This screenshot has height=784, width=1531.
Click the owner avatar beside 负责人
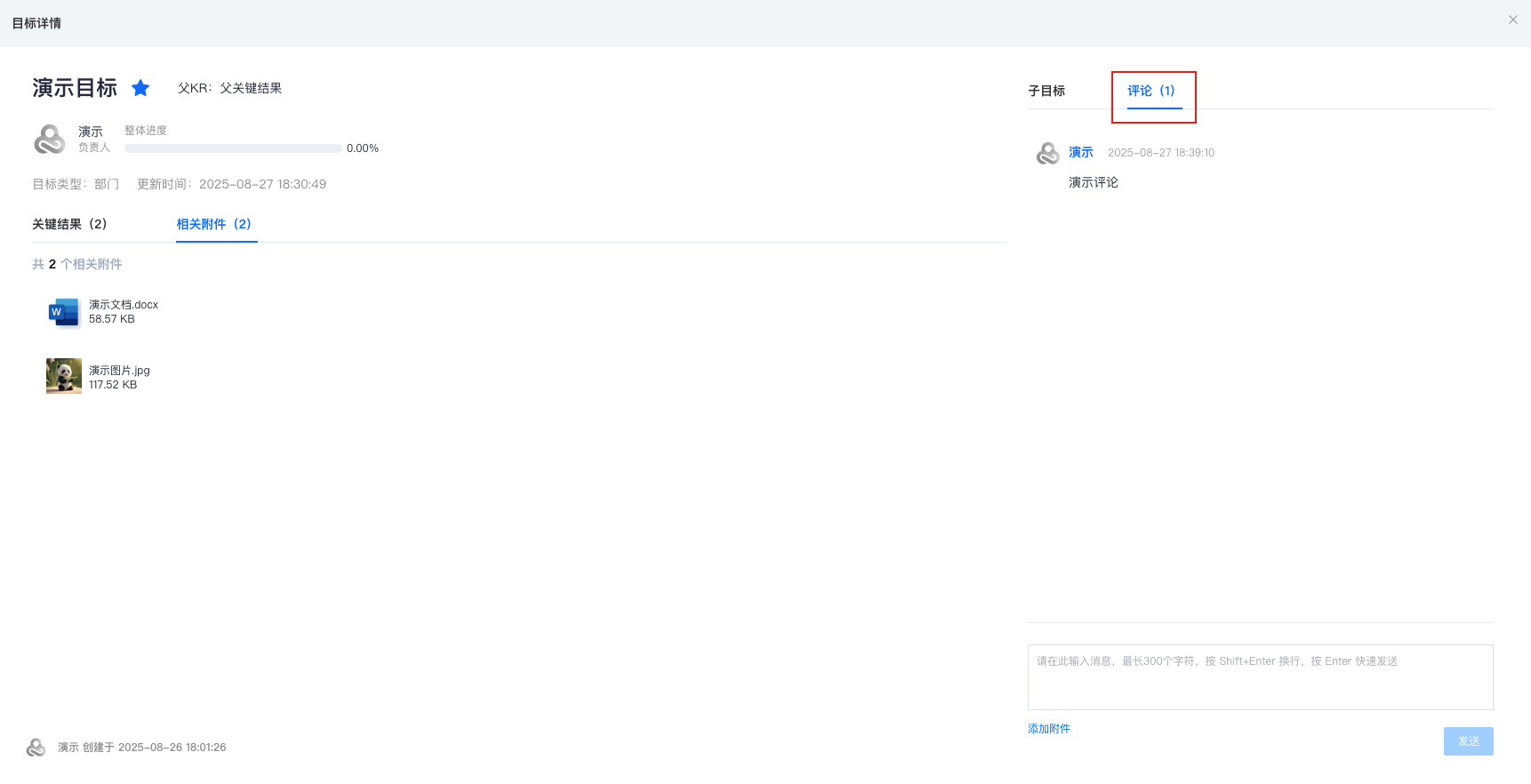[x=50, y=140]
